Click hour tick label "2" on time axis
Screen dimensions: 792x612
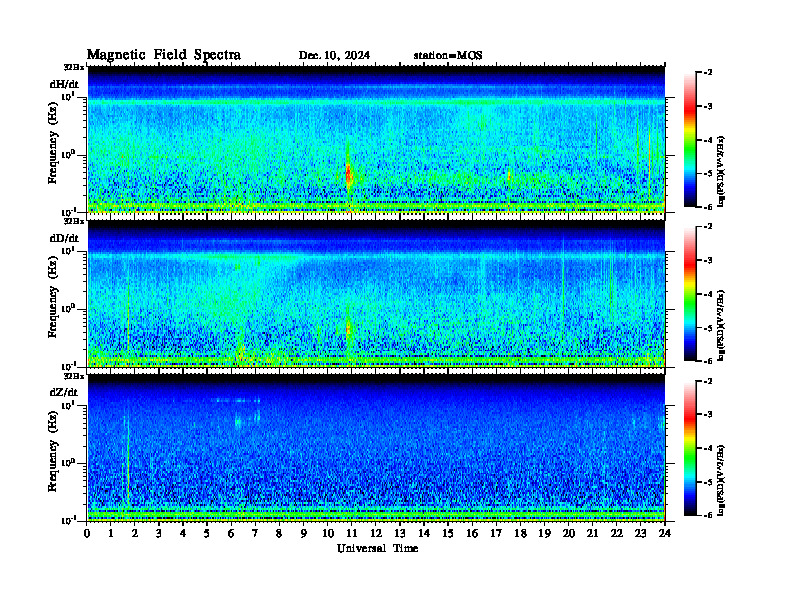[135, 533]
